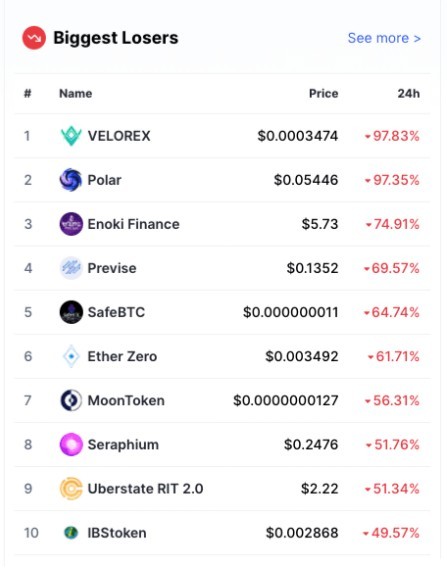Image resolution: width=447 pixels, height=581 pixels.
Task: Open the Uberstate RIT 2.0 name link
Action: point(145,489)
